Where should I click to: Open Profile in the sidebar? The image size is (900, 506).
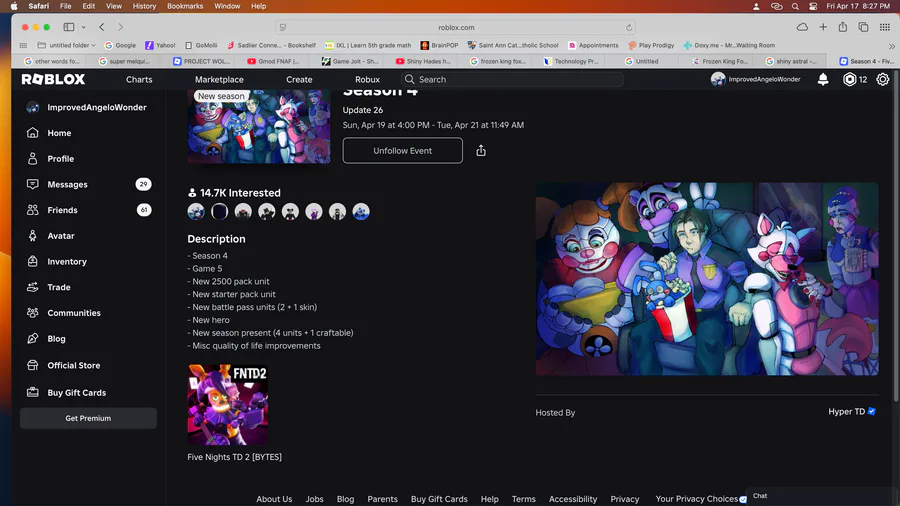pyautogui.click(x=60, y=159)
